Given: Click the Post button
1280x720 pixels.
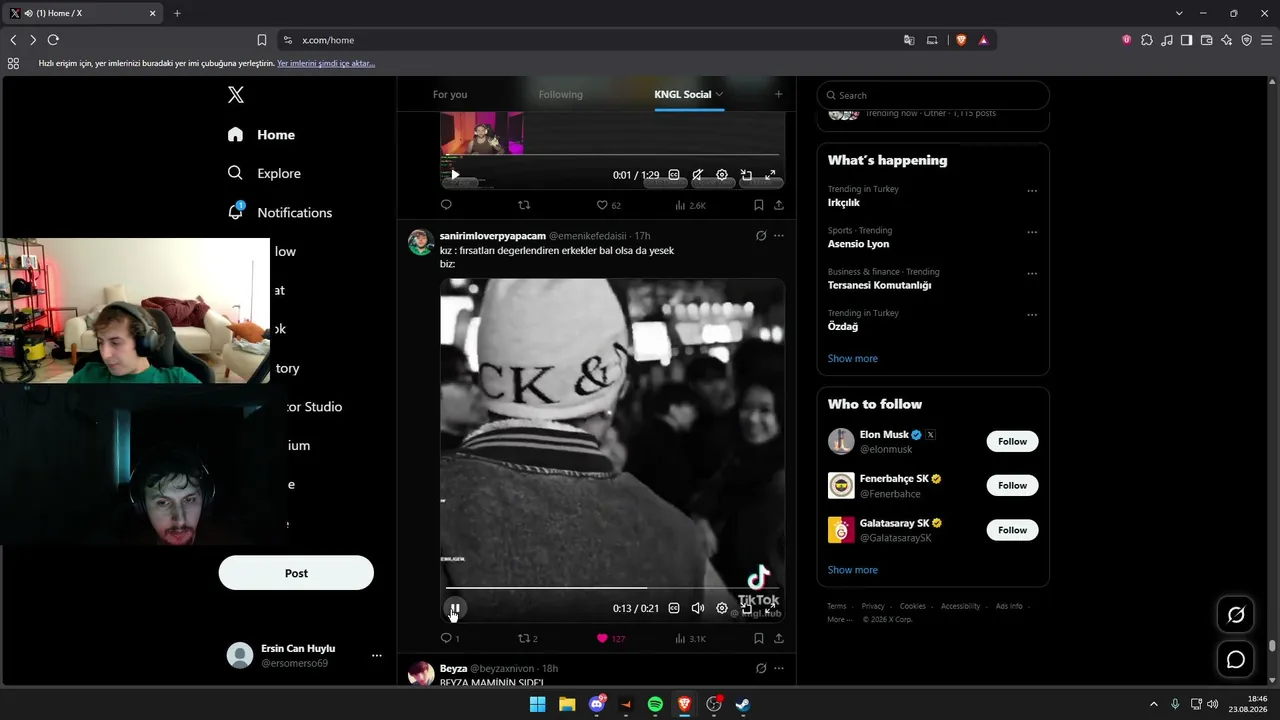Looking at the screenshot, I should coord(296,573).
